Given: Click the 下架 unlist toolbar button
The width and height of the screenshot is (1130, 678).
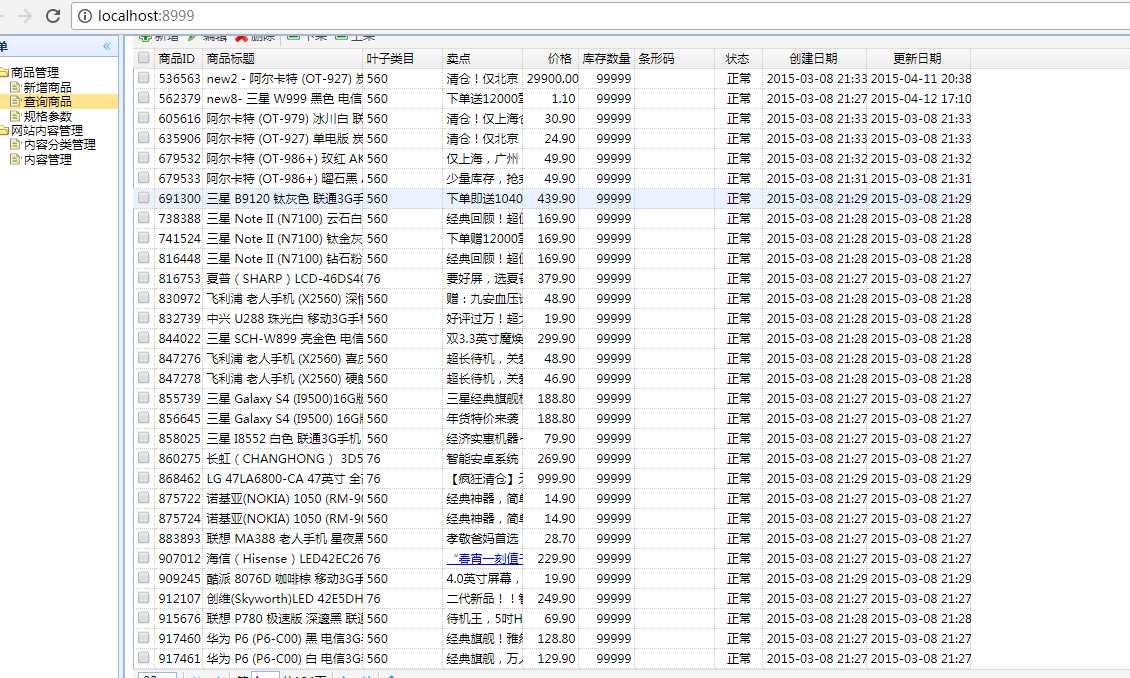Looking at the screenshot, I should pyautogui.click(x=307, y=36).
